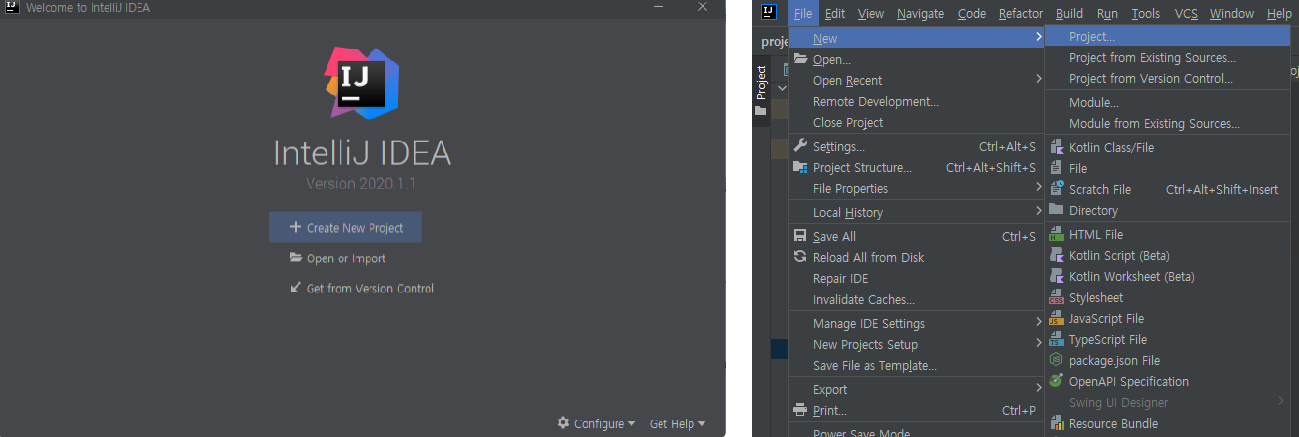Viewport: 1299px width, 437px height.
Task: Click the folder icon beside Open...
Action: tap(800, 59)
